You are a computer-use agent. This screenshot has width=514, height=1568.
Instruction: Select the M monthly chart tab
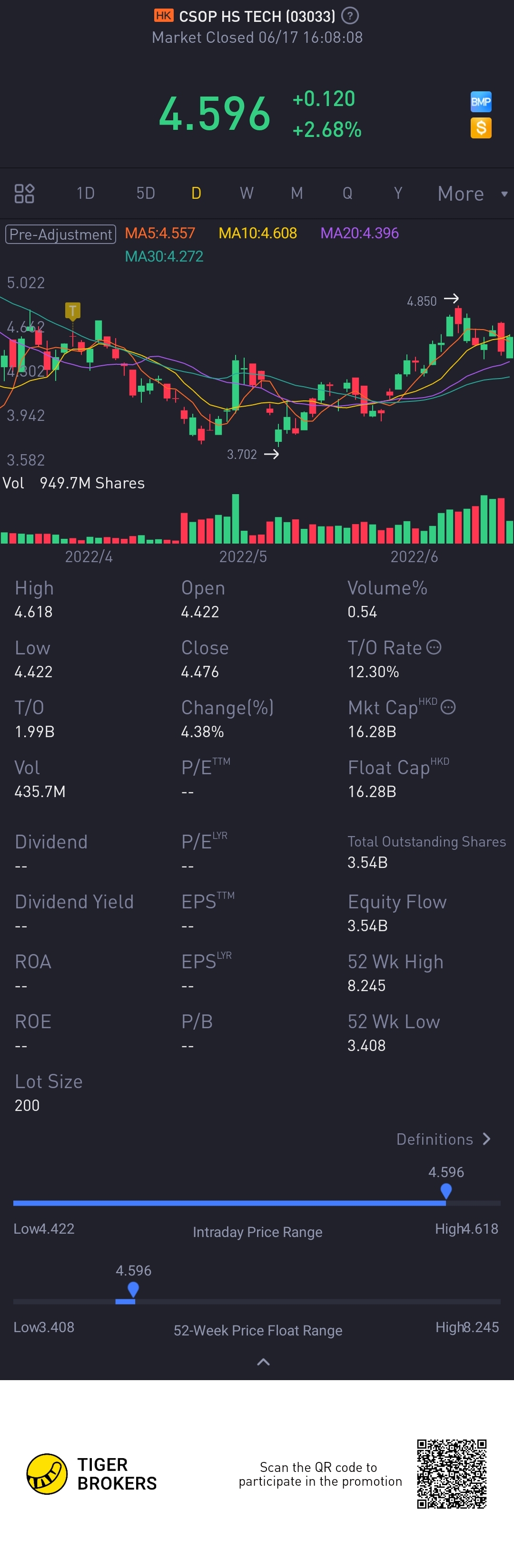[297, 194]
